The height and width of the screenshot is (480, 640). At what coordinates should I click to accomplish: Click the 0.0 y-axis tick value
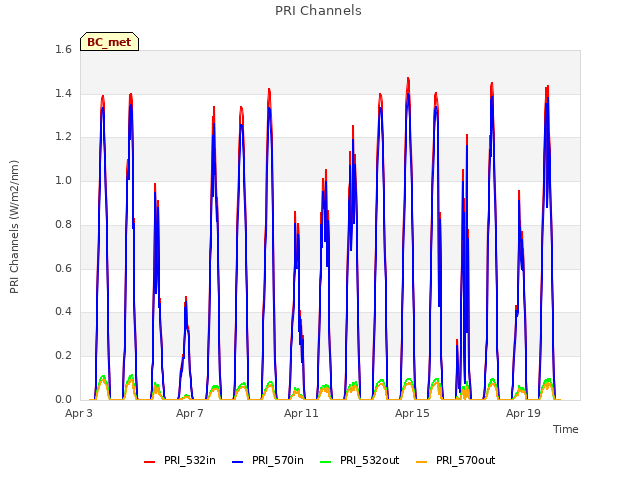pyautogui.click(x=63, y=400)
